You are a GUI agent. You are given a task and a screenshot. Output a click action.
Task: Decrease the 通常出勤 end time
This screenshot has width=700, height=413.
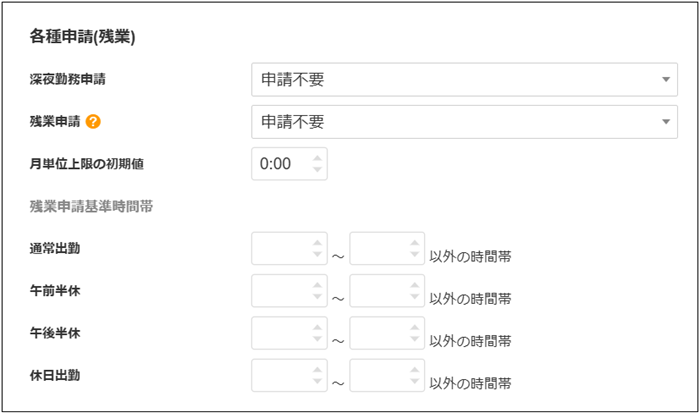[416, 254]
